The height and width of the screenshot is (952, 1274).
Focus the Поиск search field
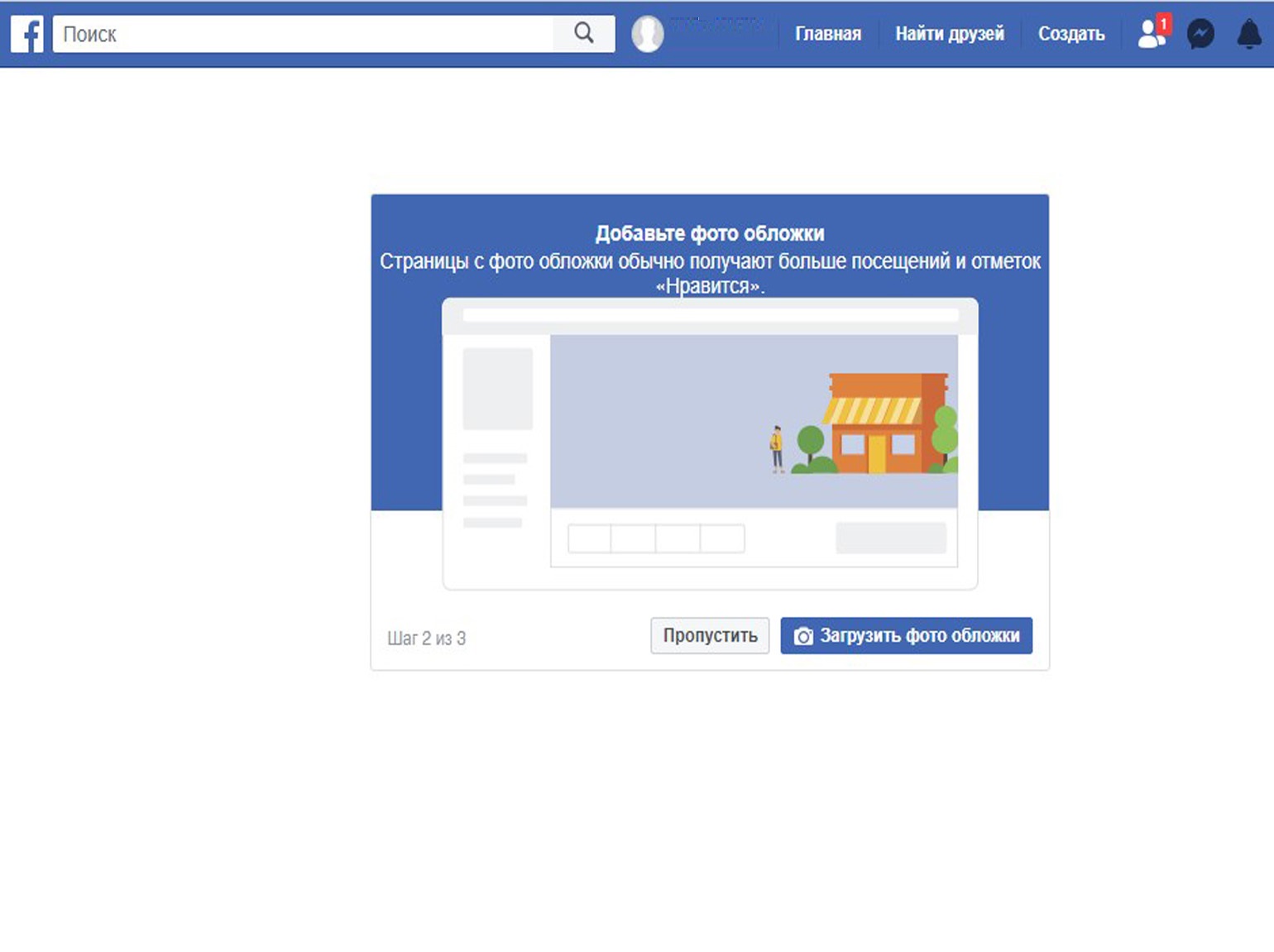pos(303,34)
